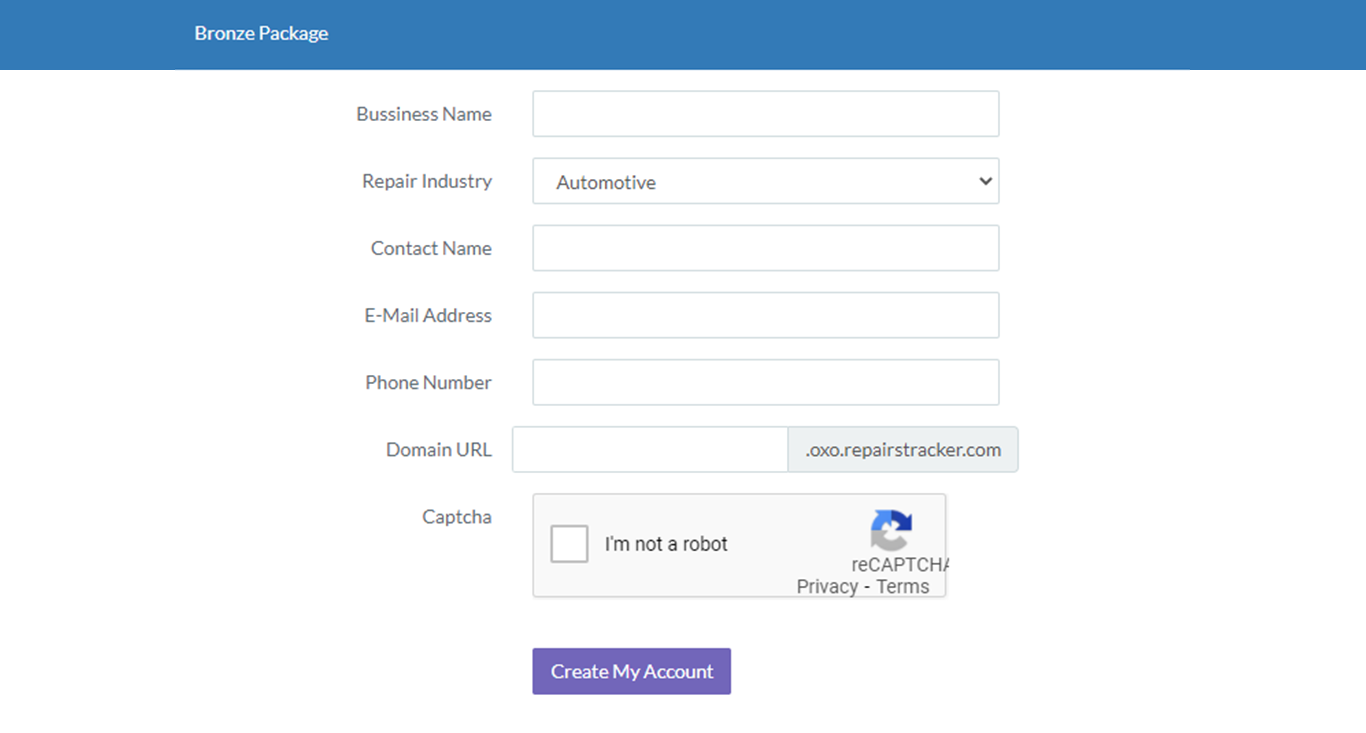This screenshot has height=733, width=1366.
Task: Click the Contact Name label
Action: [x=431, y=248]
